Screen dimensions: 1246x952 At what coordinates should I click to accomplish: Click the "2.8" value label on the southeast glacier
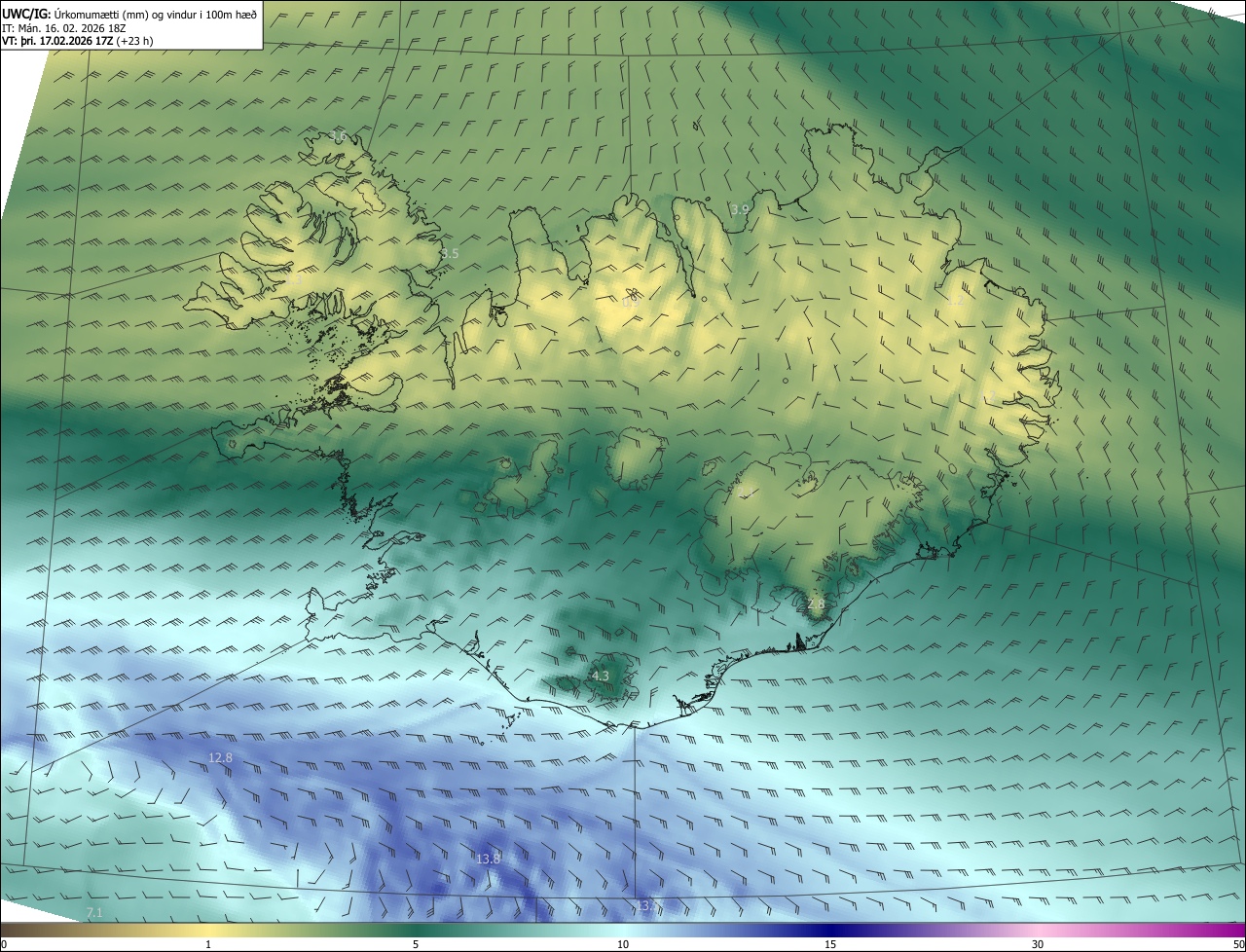point(816,604)
